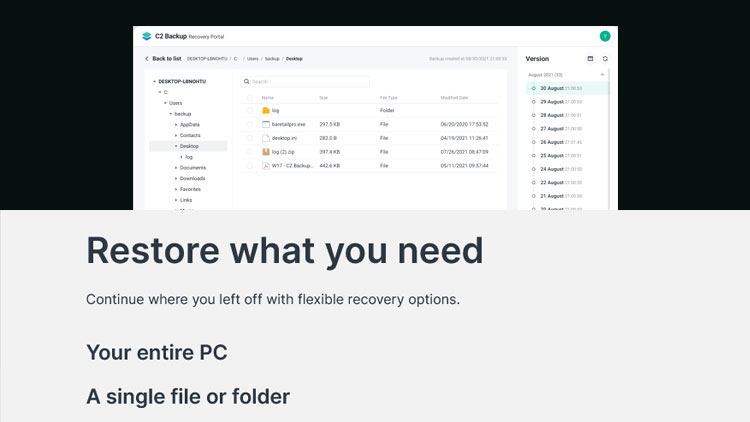Collapse the August 2021 version group
750x422 pixels.
point(602,75)
